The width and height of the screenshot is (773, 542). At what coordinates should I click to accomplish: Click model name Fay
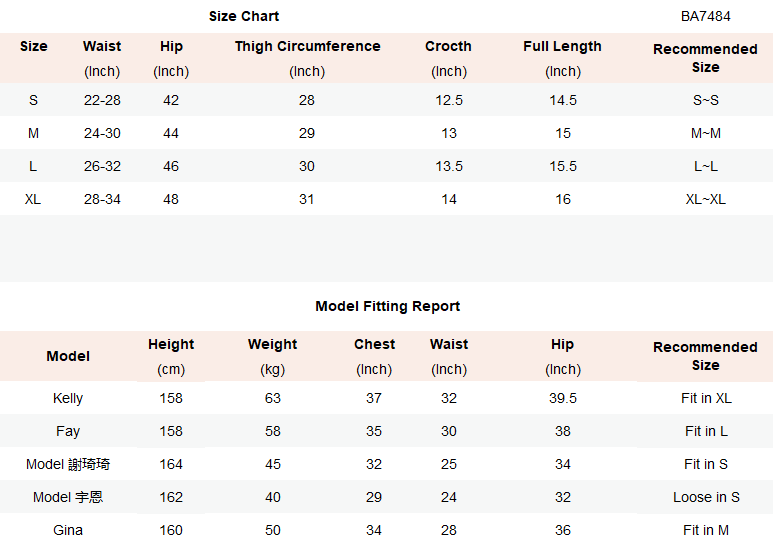pyautogui.click(x=68, y=431)
